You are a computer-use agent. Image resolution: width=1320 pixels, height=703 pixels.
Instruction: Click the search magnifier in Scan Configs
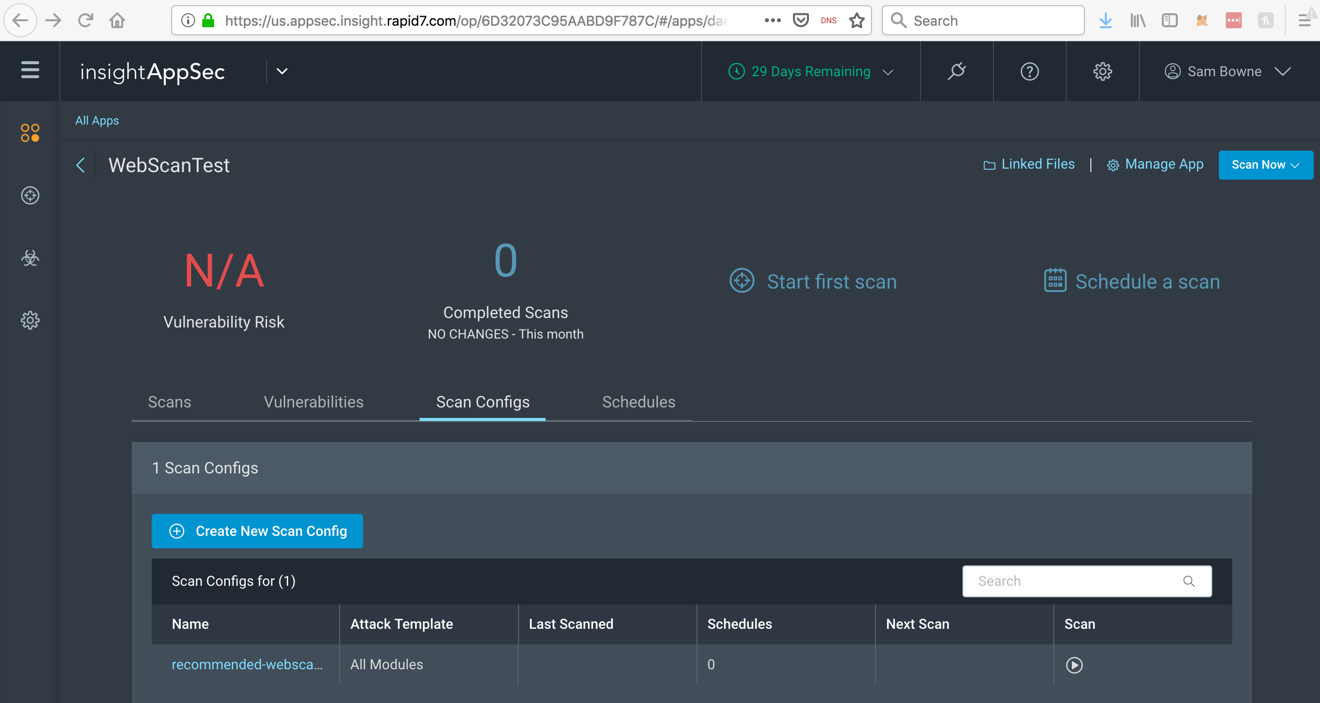(1189, 581)
